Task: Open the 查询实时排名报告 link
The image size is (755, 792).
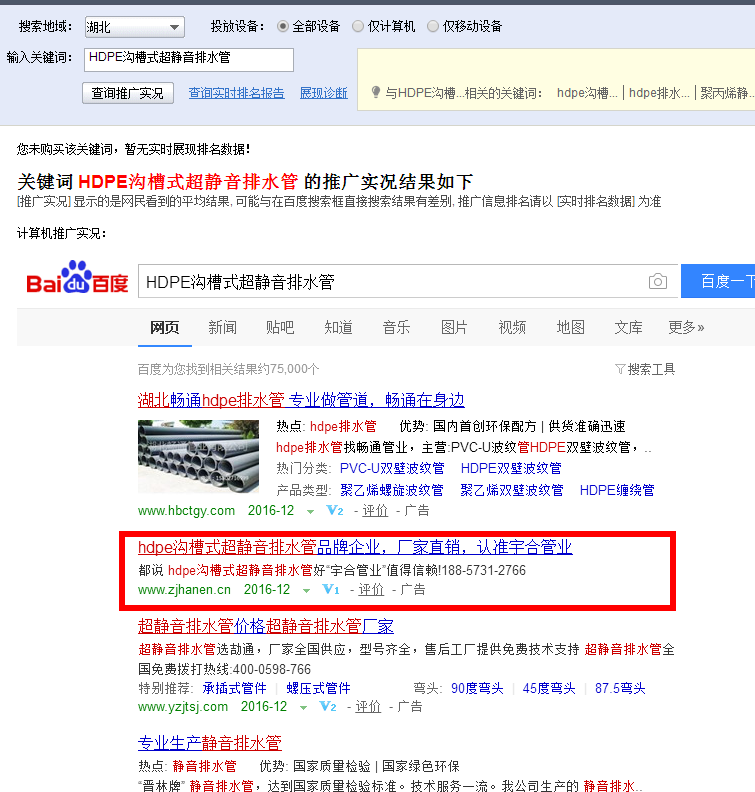Action: [236, 93]
